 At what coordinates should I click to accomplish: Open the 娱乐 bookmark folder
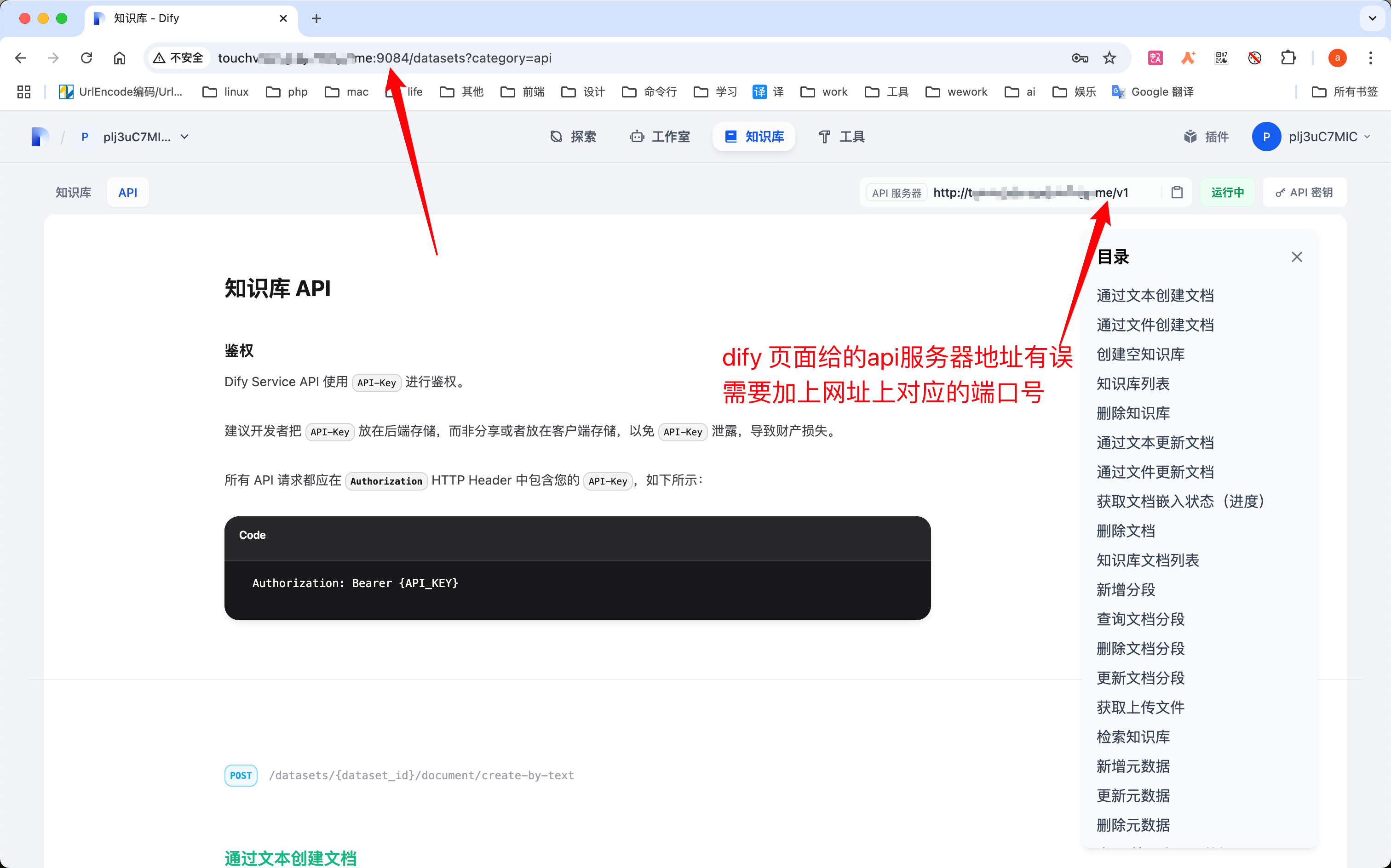(x=1074, y=92)
